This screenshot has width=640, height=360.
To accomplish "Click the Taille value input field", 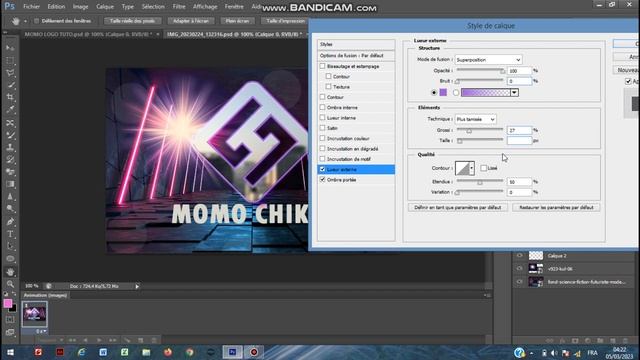I will click(x=519, y=140).
